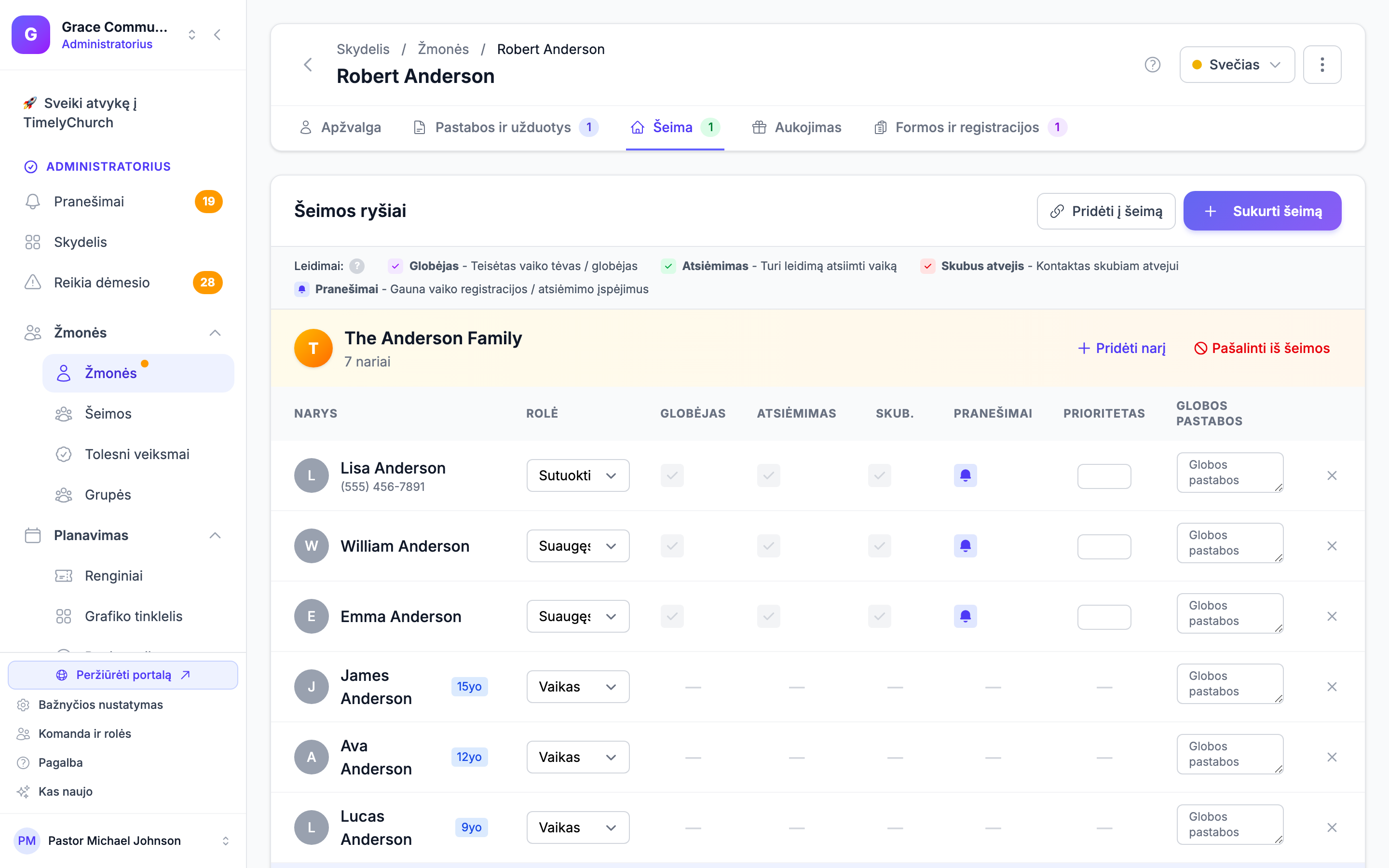Click William Anderson's avatar
The image size is (1389, 868).
point(312,546)
